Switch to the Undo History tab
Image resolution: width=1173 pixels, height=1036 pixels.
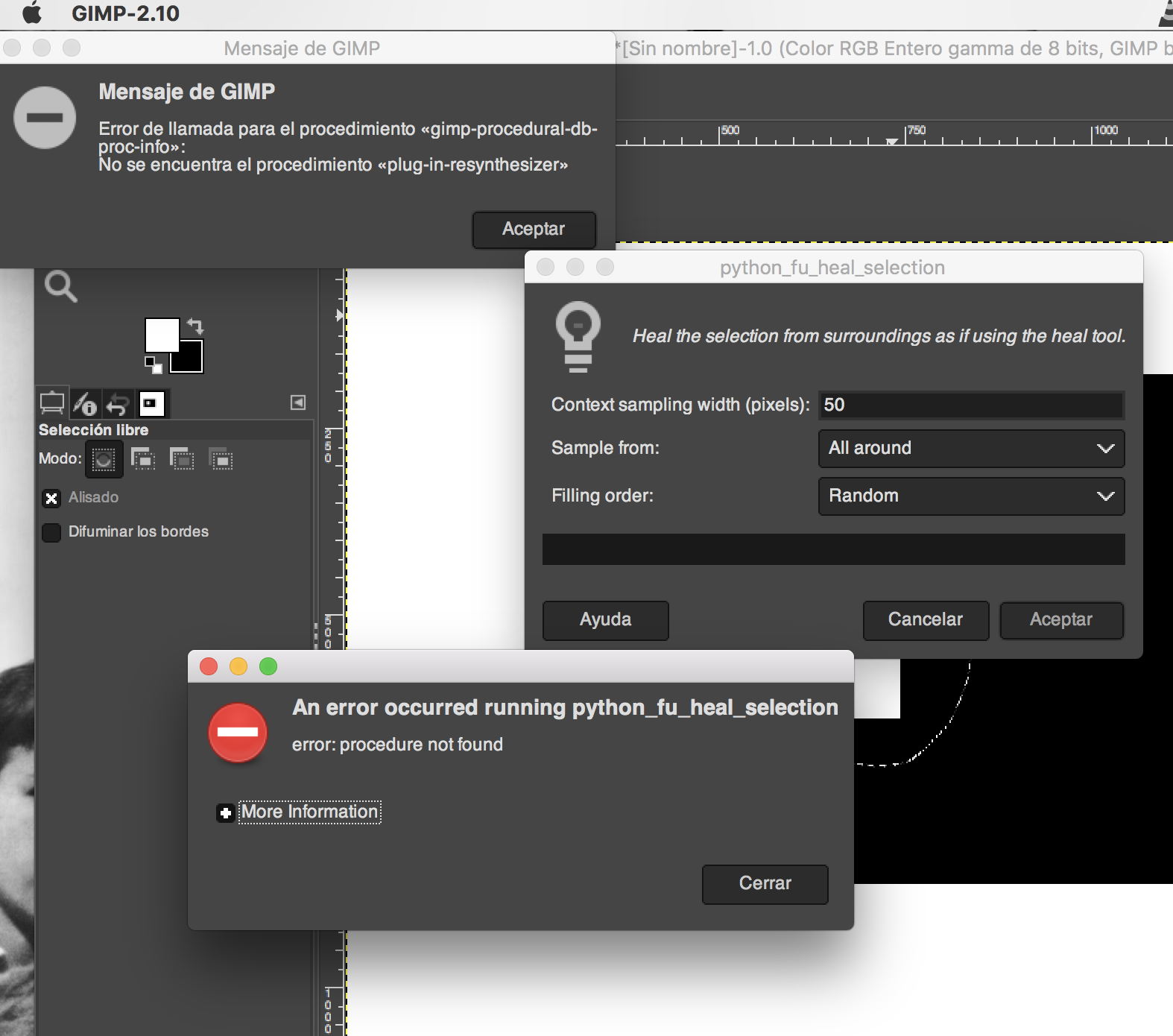pos(118,403)
